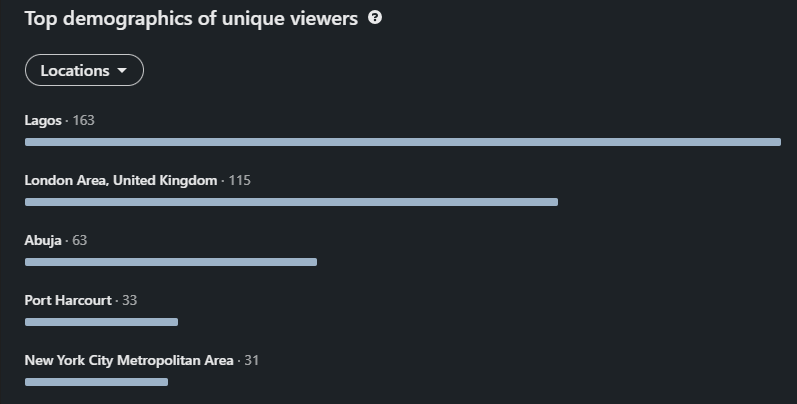Viewport: 797px width, 404px height.
Task: Click the Abuja viewers bar
Action: click(171, 262)
